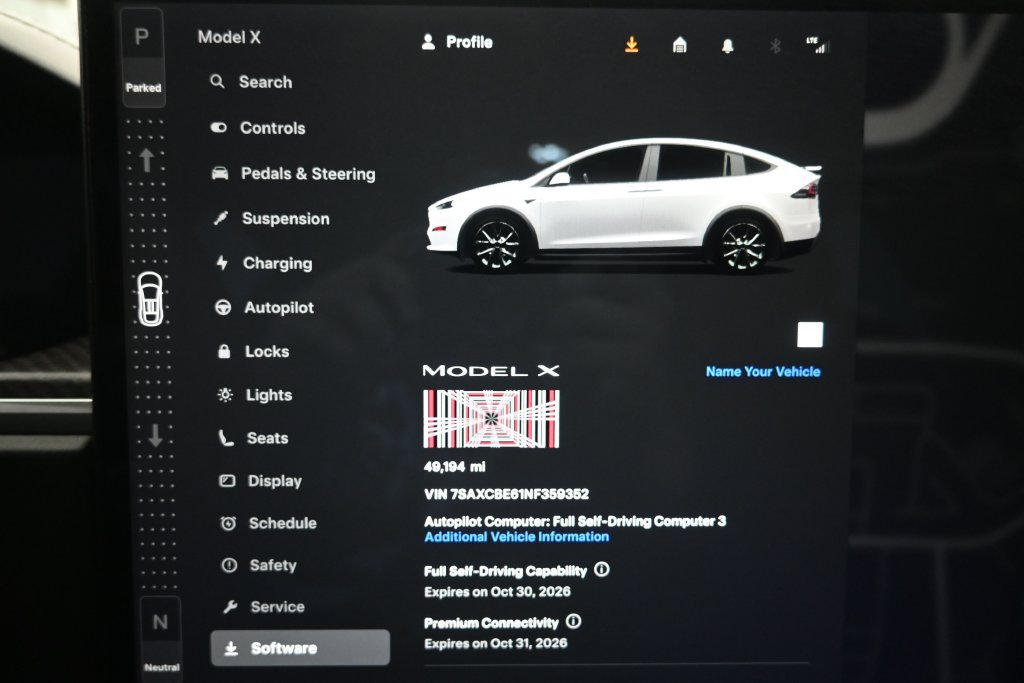Click the Charging lightning bolt icon
The height and width of the screenshot is (683, 1024).
click(x=222, y=262)
